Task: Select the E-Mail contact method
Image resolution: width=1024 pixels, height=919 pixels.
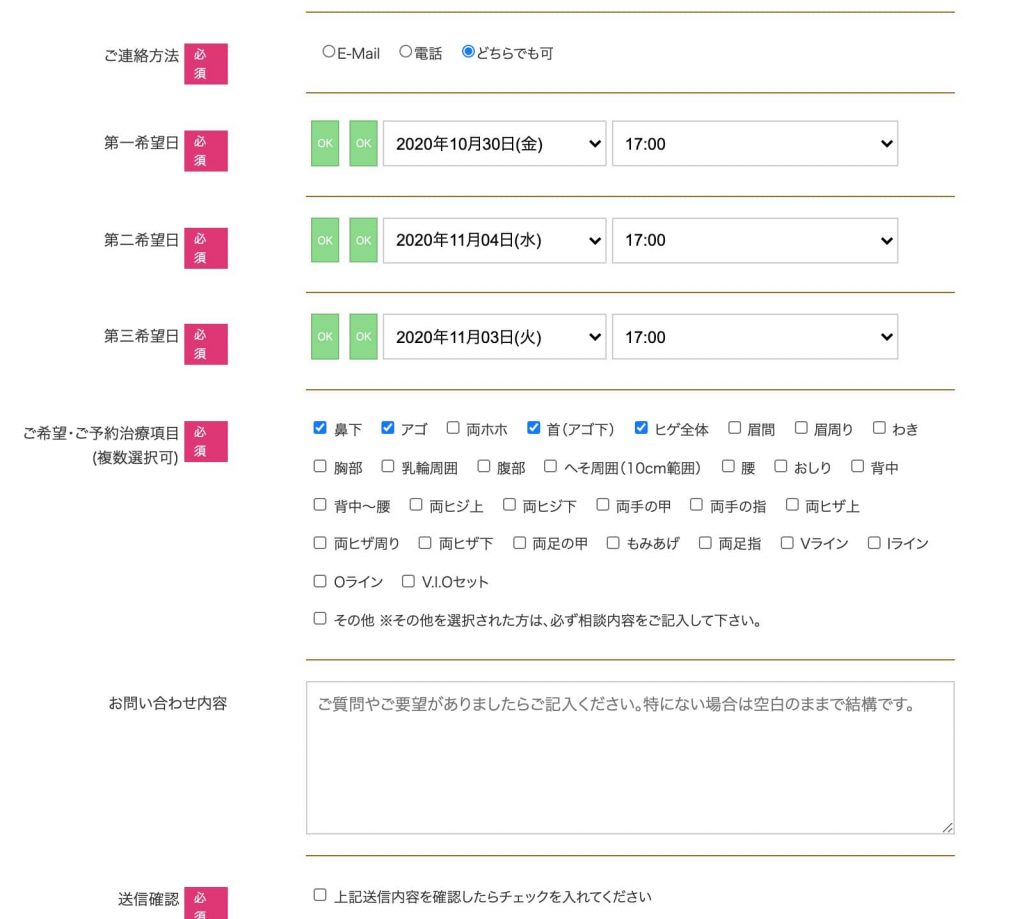Action: 328,53
